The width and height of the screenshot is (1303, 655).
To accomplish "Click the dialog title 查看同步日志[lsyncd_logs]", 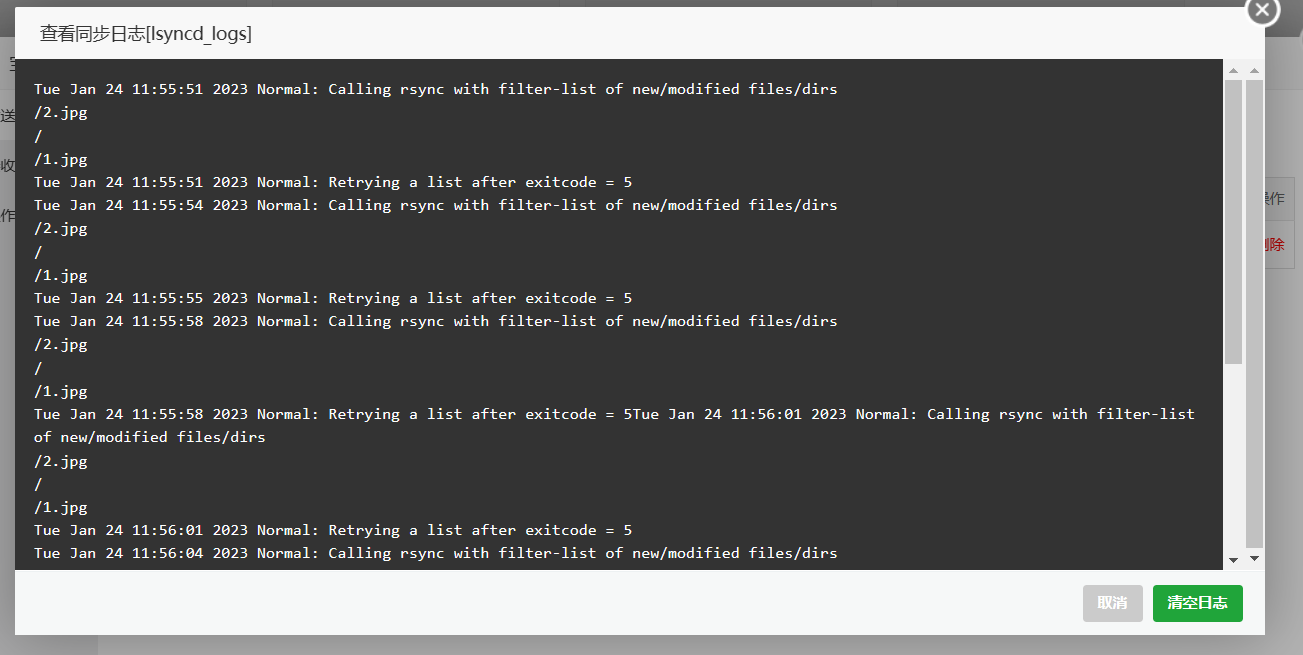I will tap(146, 34).
